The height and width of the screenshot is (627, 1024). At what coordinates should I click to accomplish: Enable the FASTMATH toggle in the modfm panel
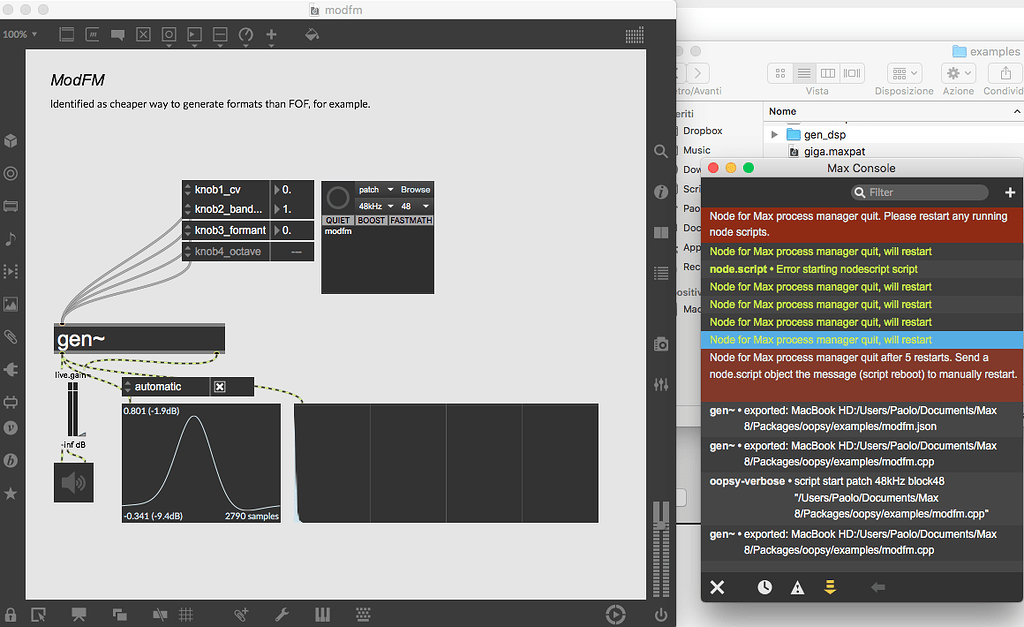point(410,220)
